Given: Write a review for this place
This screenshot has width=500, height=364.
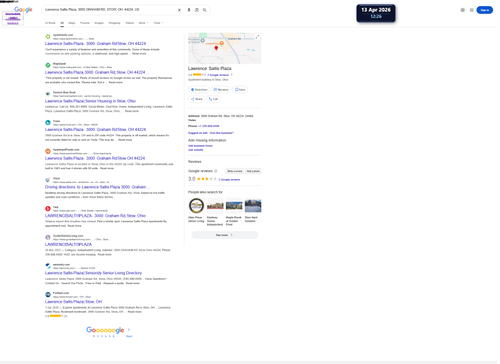Looking at the screenshot, I should (235, 171).
